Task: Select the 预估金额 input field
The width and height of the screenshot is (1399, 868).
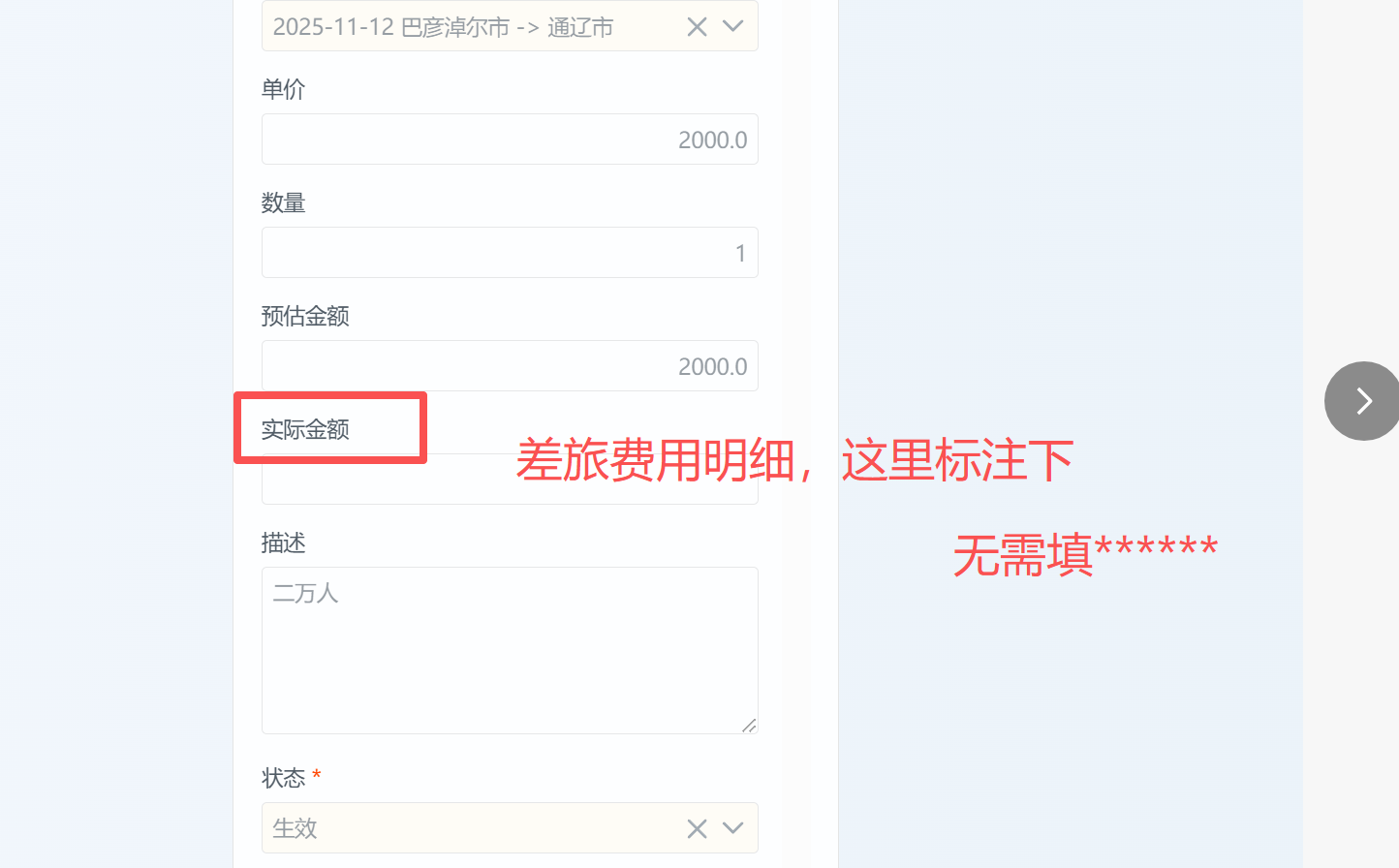Action: click(x=510, y=366)
